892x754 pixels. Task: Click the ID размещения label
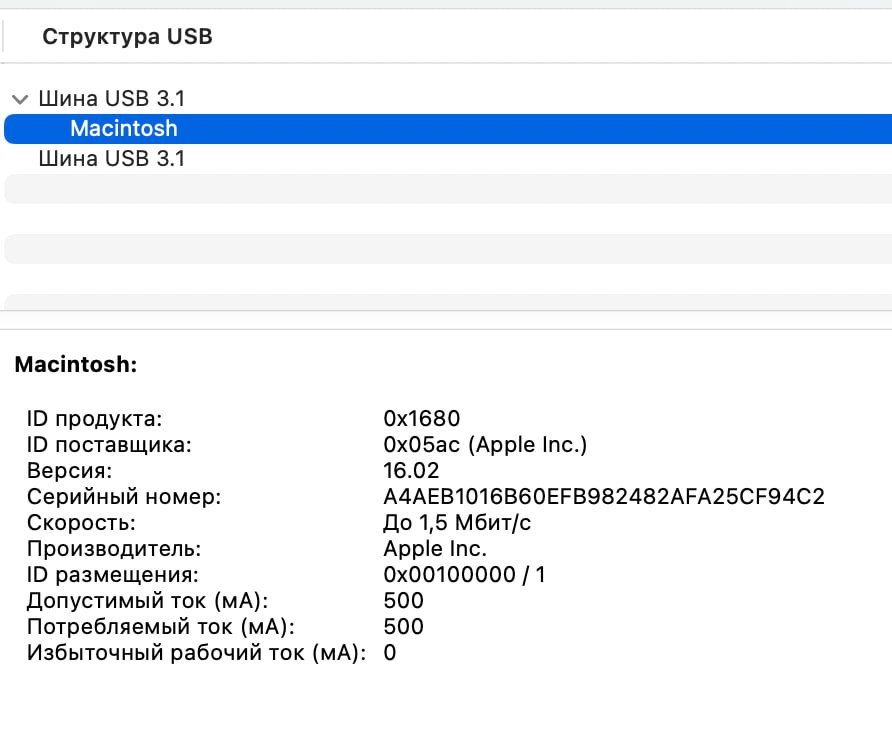pyautogui.click(x=113, y=575)
